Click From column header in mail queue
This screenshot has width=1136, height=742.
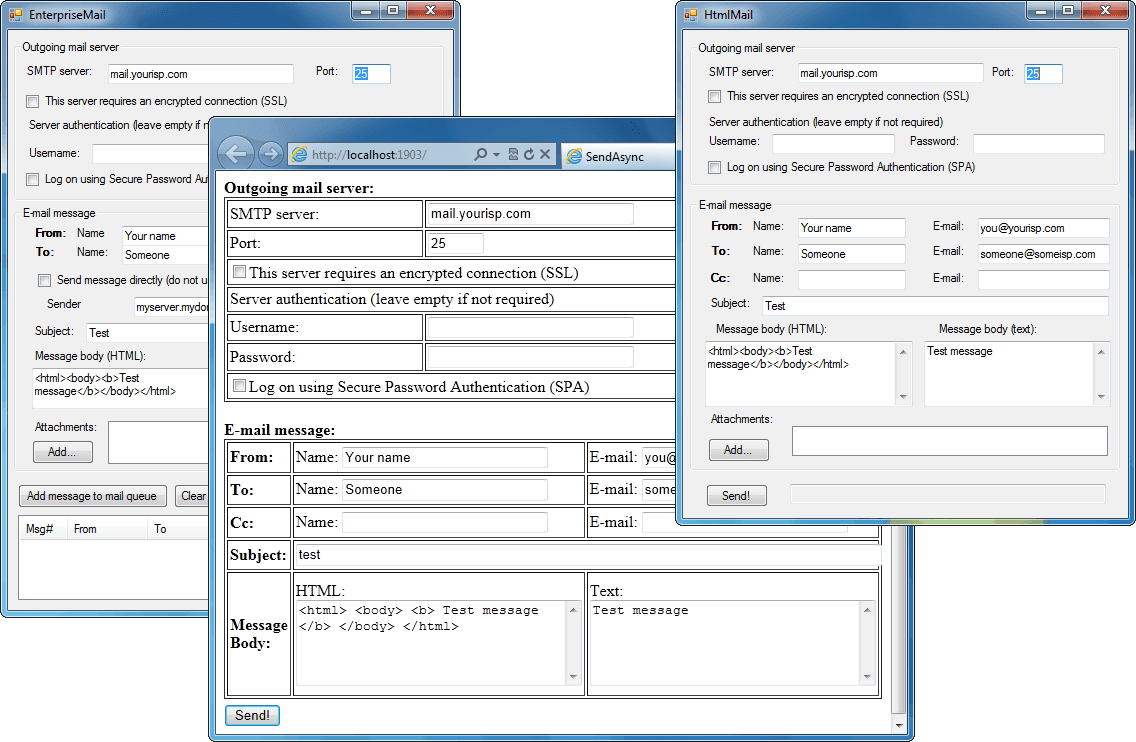pyautogui.click(x=106, y=529)
